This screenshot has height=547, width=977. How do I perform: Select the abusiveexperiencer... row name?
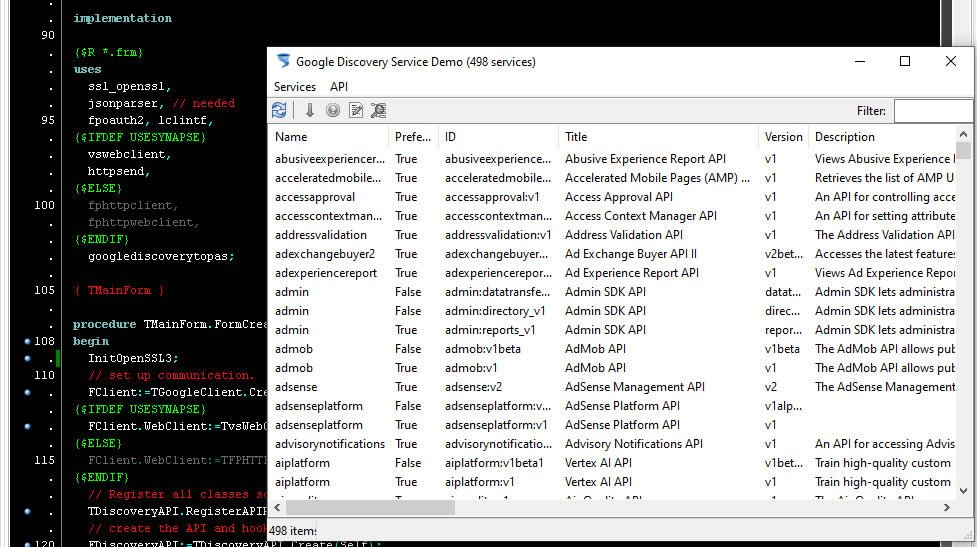pyautogui.click(x=330, y=159)
